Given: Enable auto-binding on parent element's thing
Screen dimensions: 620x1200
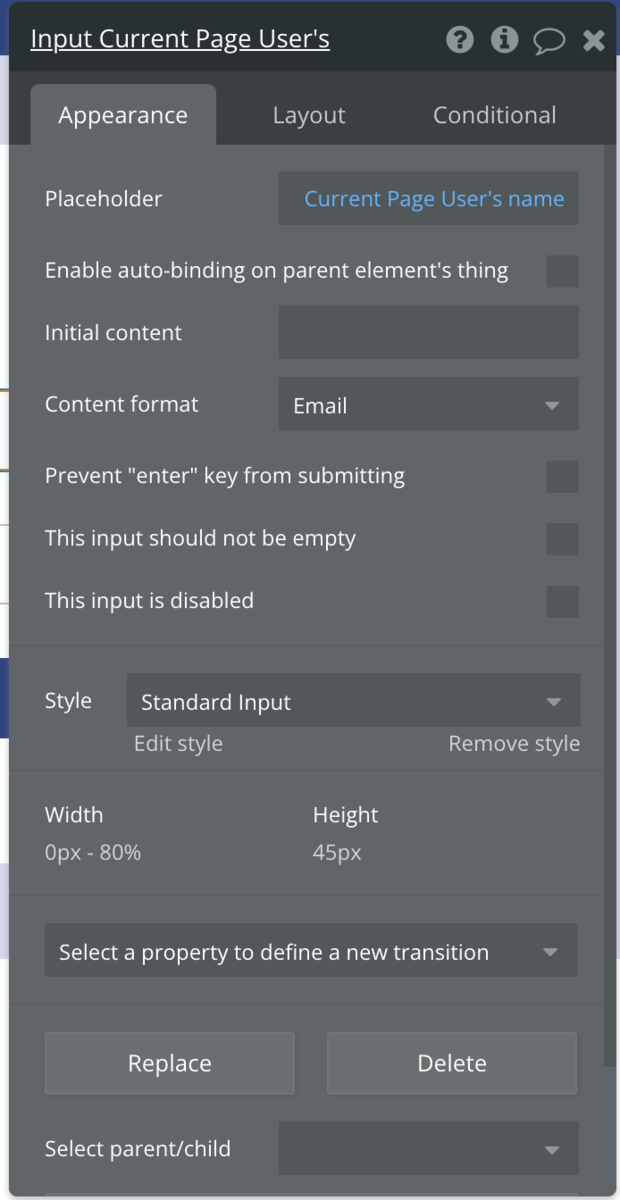Looking at the screenshot, I should (x=562, y=271).
